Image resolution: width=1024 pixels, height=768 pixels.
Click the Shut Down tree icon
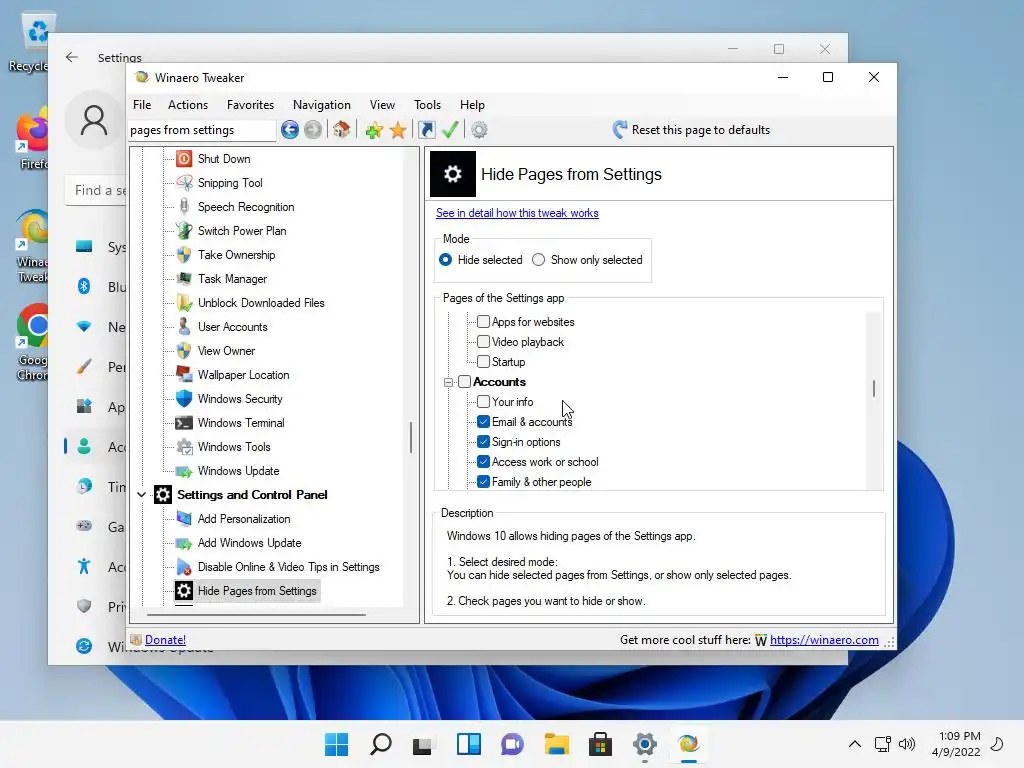click(x=184, y=159)
